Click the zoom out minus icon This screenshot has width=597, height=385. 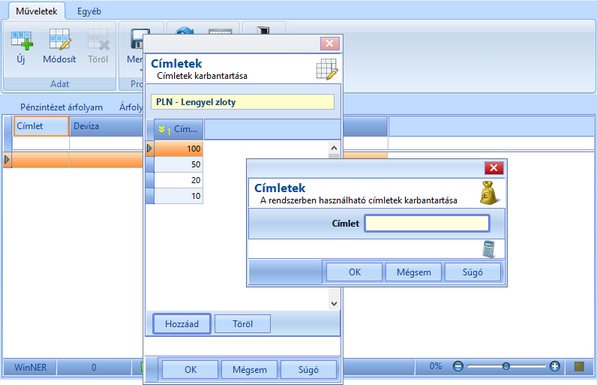(458, 366)
